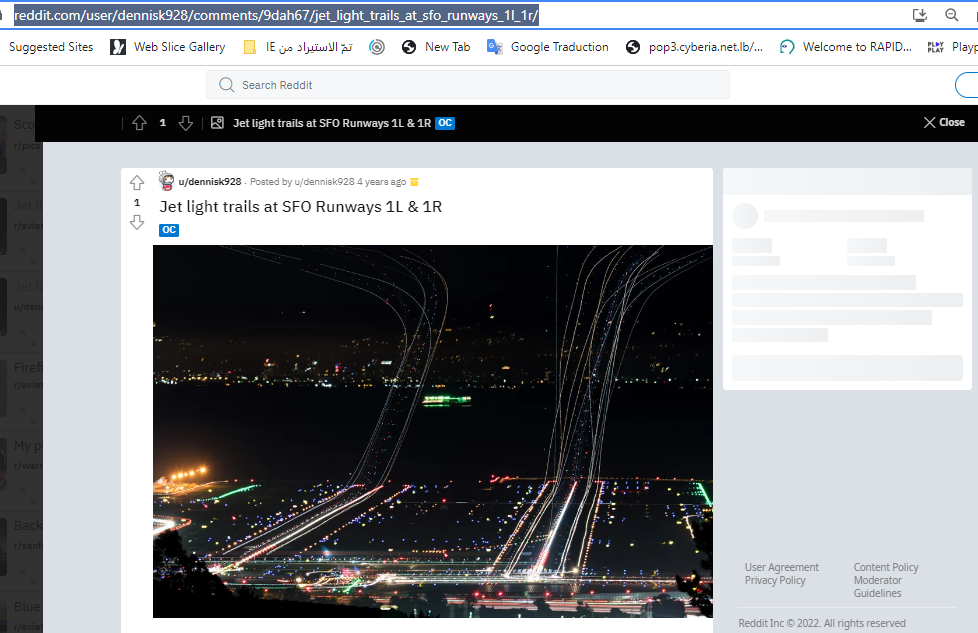This screenshot has height=633, width=978.
Task: Open the Content Policy link
Action: point(886,567)
